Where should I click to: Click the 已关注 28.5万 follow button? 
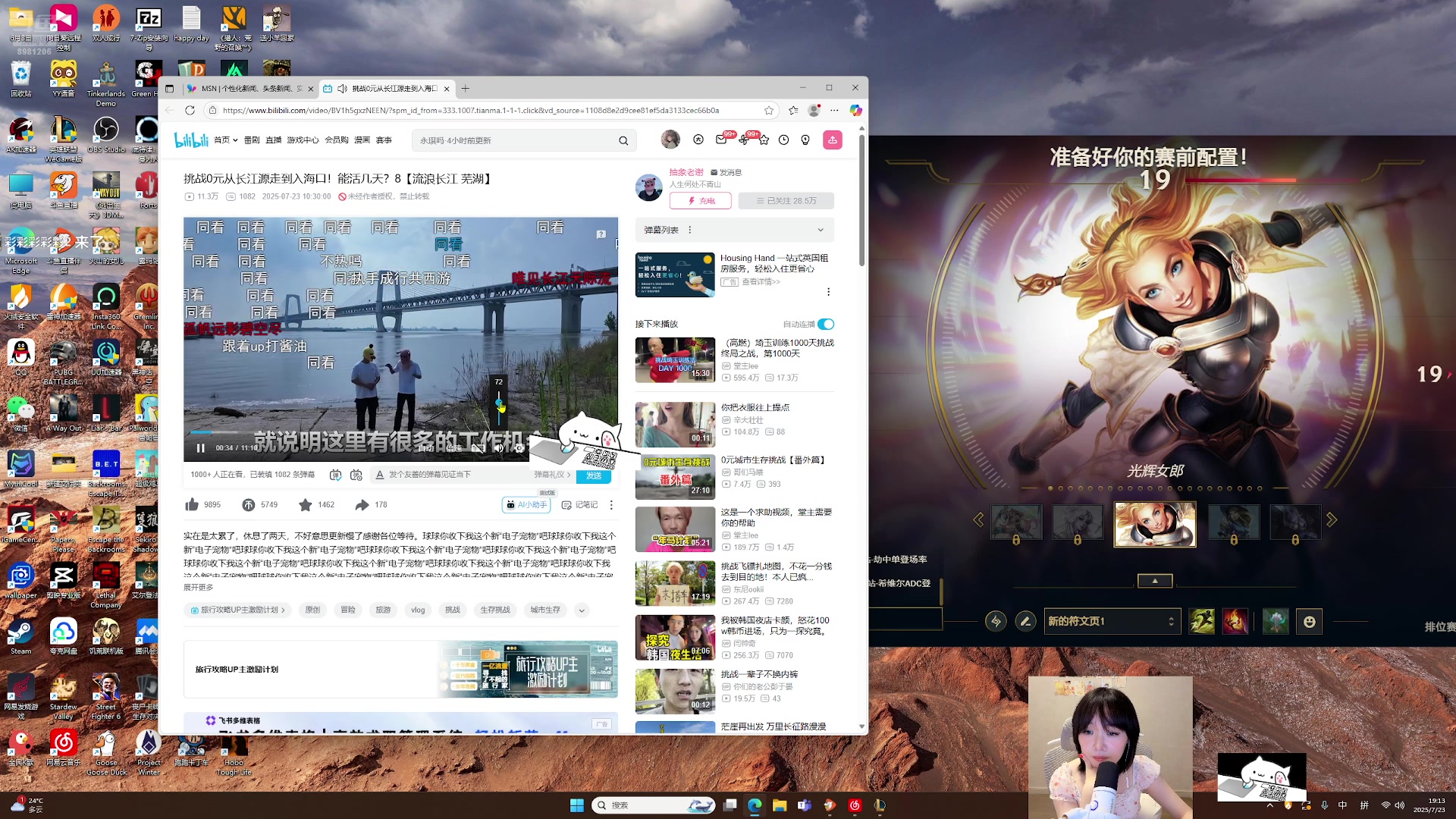coord(785,201)
